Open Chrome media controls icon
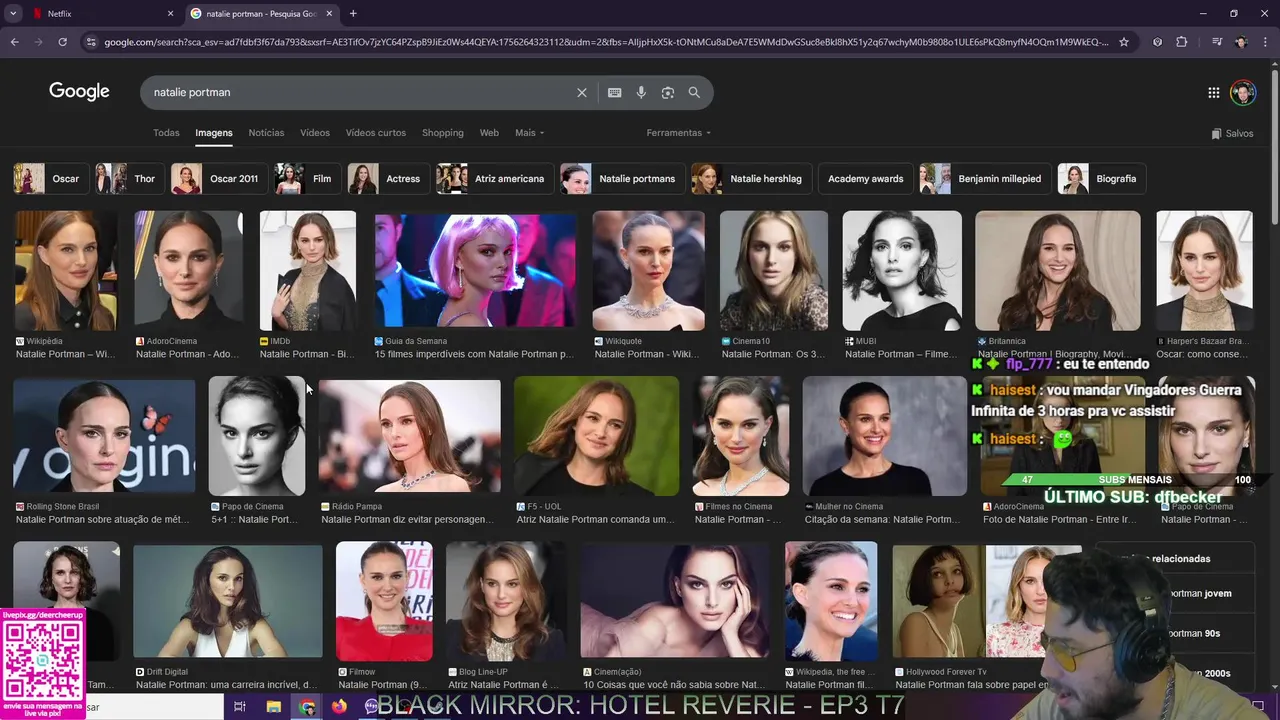Image resolution: width=1280 pixels, height=720 pixels. click(1216, 42)
